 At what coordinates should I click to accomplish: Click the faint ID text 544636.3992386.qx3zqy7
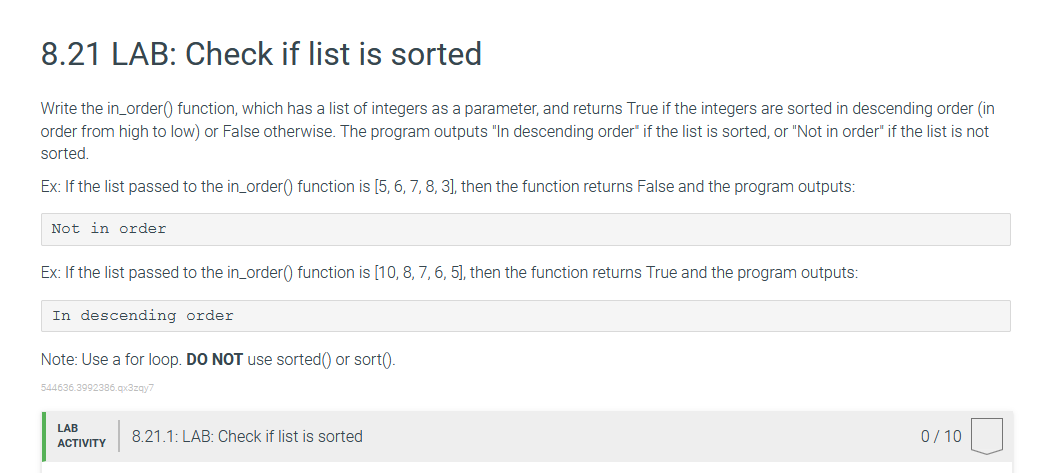pyautogui.click(x=97, y=388)
